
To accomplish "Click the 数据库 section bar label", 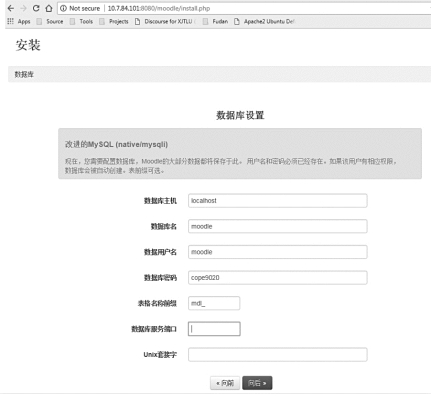I will pos(24,74).
